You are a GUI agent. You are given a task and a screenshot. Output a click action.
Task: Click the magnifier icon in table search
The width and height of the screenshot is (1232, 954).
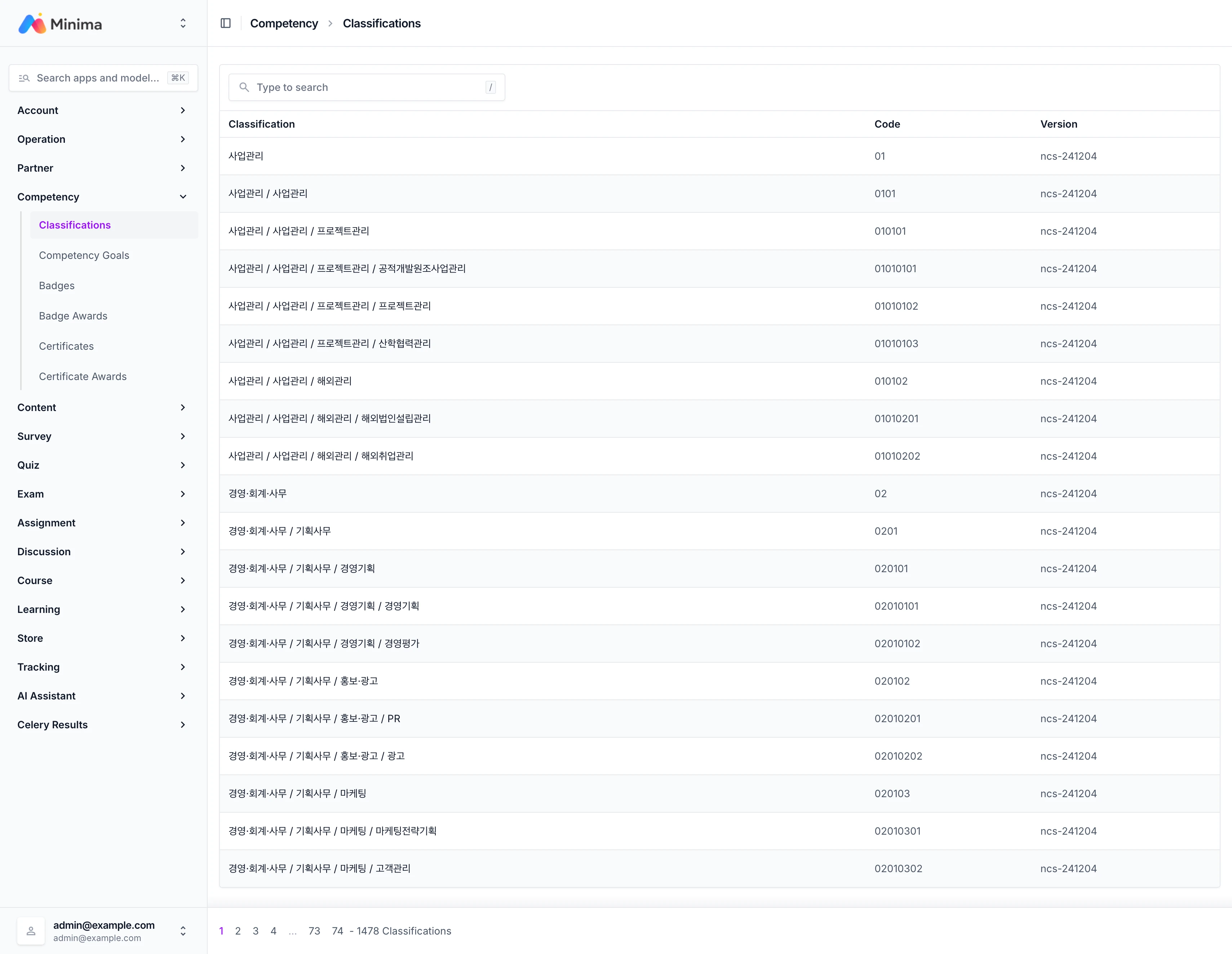tap(244, 88)
